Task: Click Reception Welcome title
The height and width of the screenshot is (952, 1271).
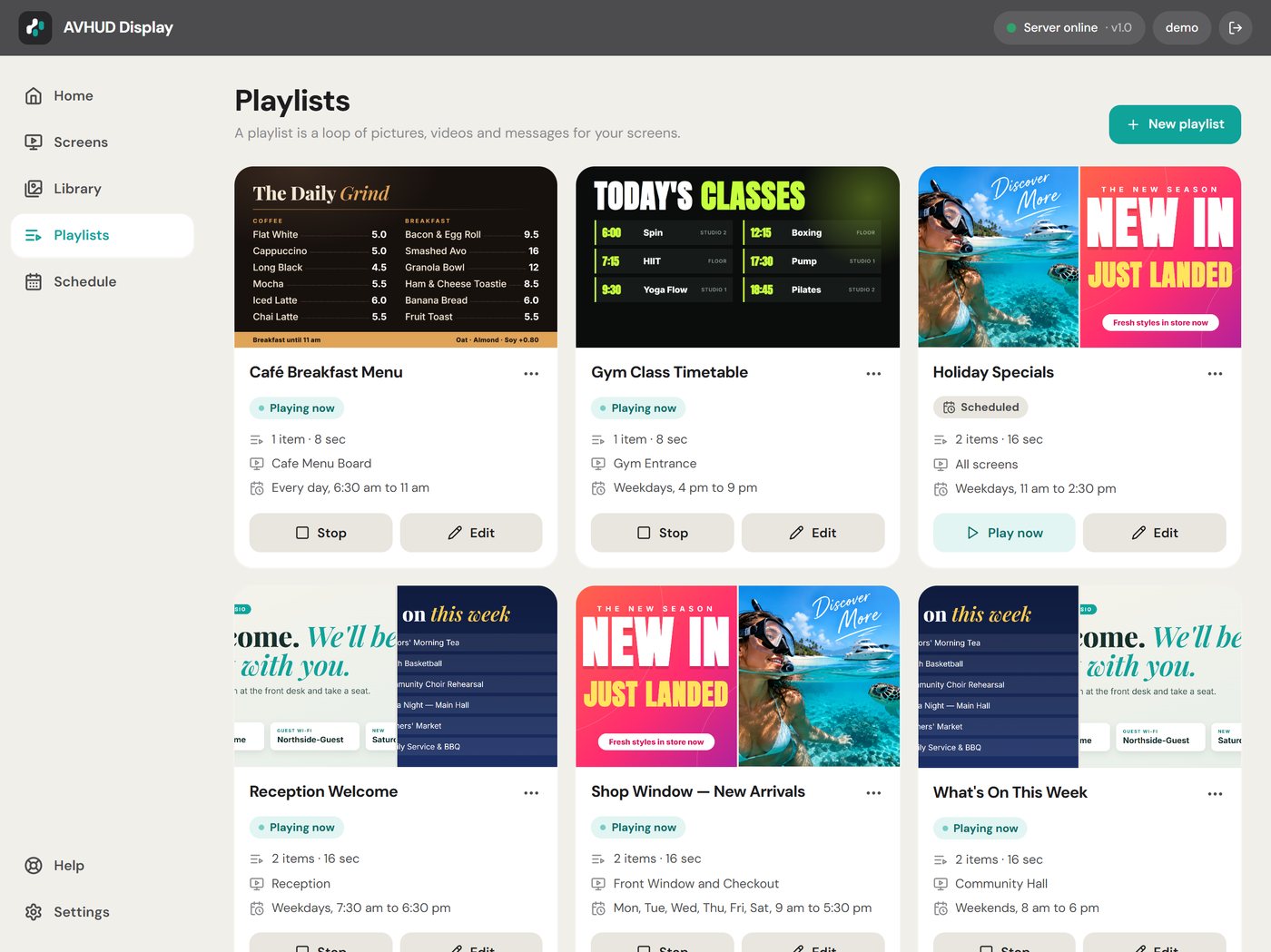Action: coord(323,791)
